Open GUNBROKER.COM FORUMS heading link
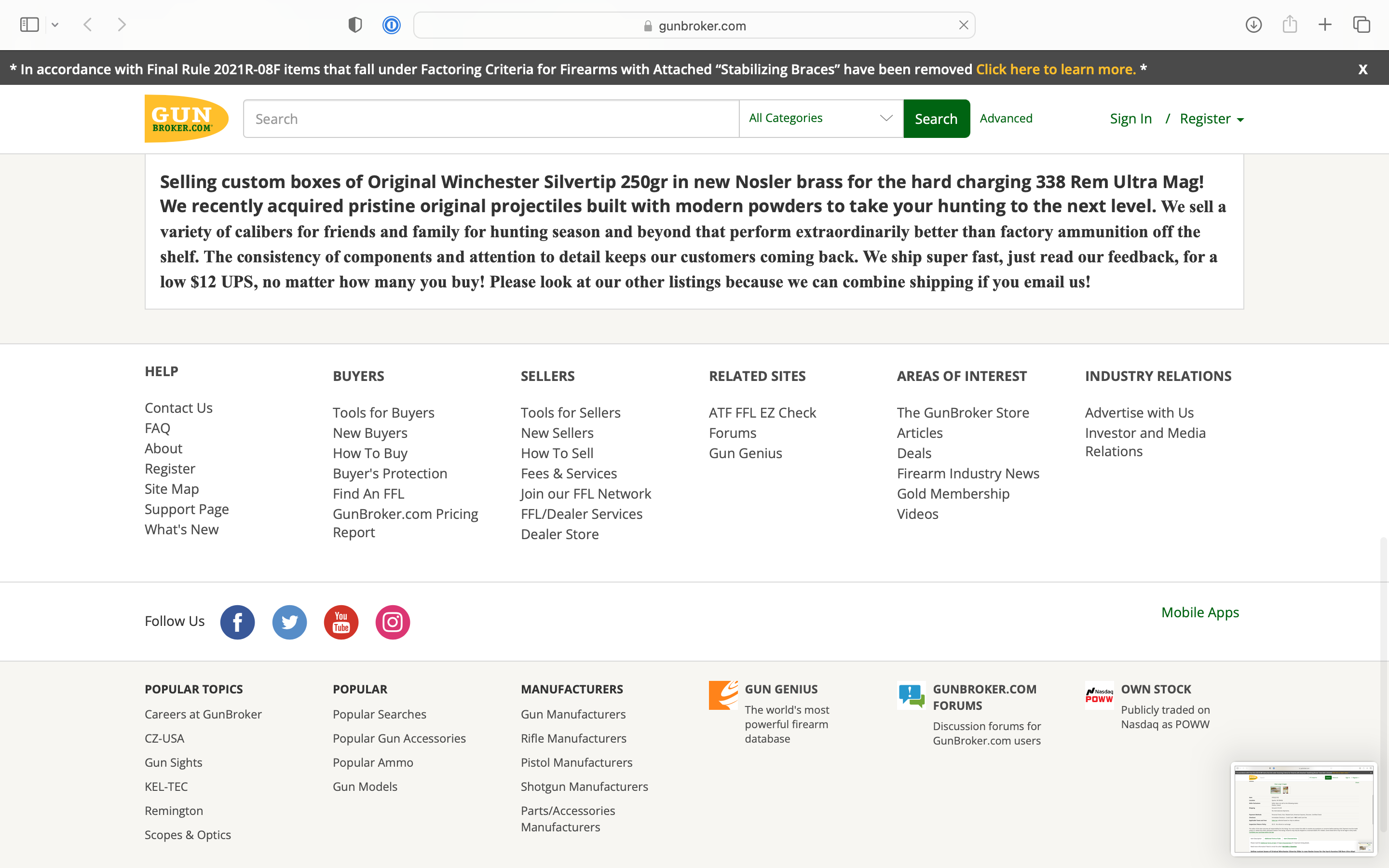The width and height of the screenshot is (1389, 868). 984,697
